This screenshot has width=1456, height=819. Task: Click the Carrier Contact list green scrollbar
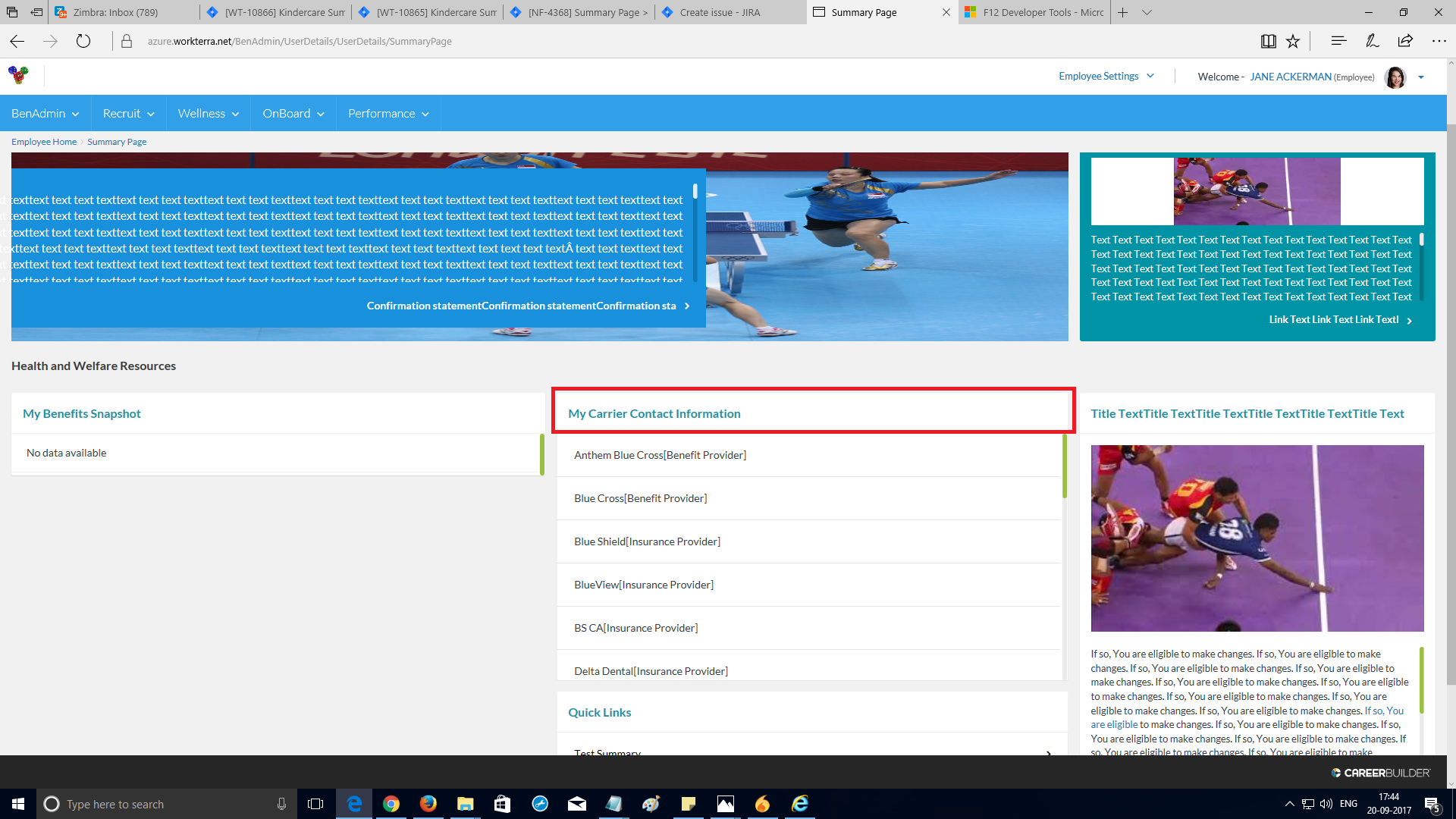click(1064, 466)
